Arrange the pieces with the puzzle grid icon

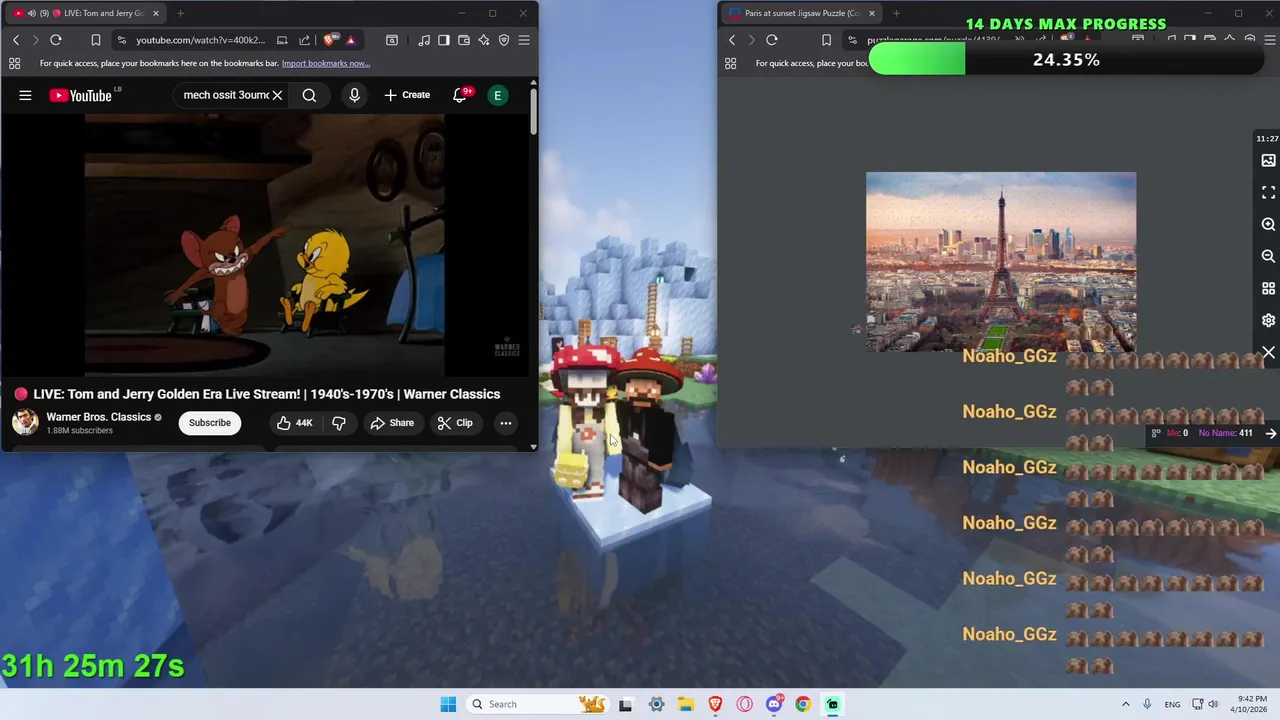click(x=1268, y=288)
